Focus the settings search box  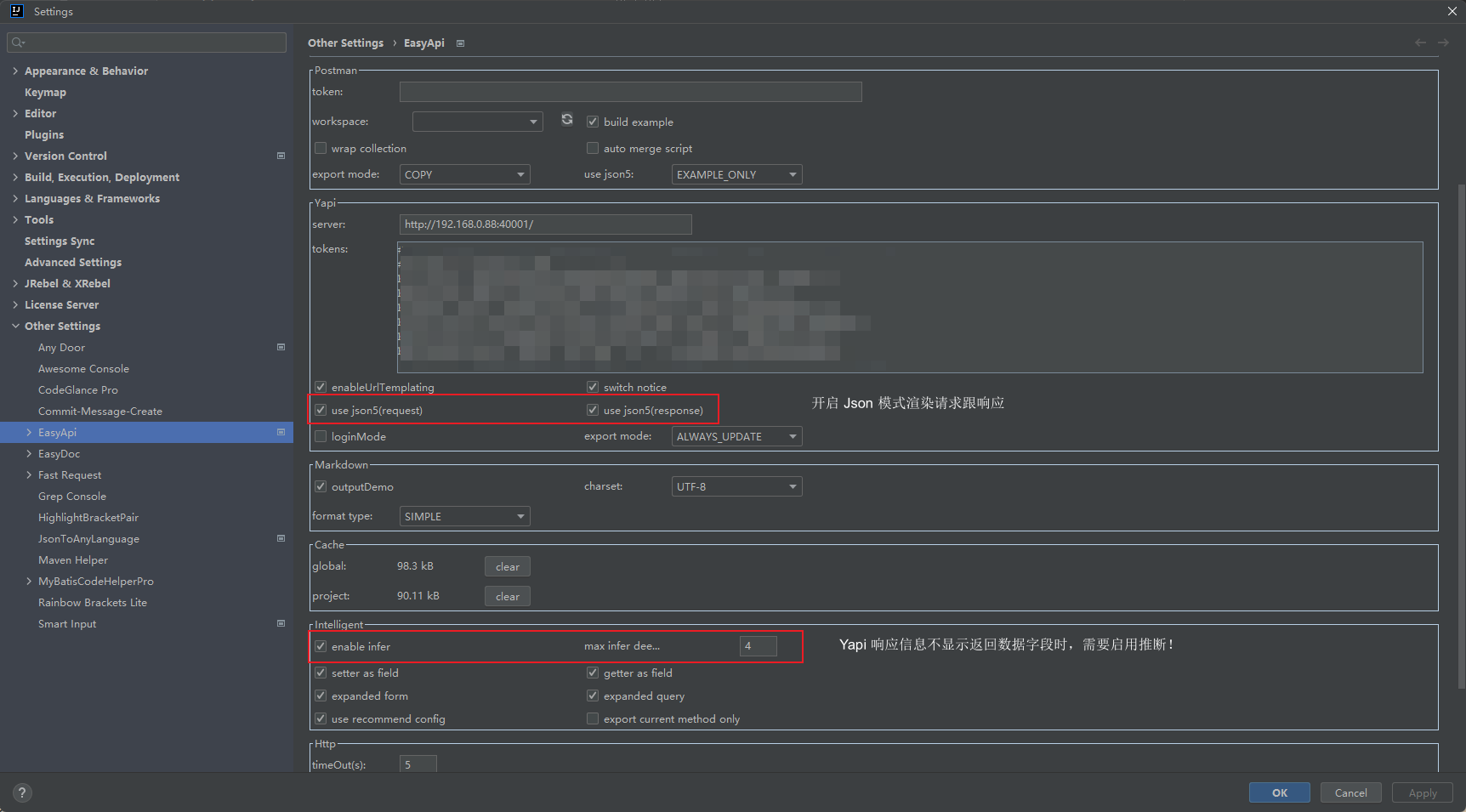coord(146,43)
